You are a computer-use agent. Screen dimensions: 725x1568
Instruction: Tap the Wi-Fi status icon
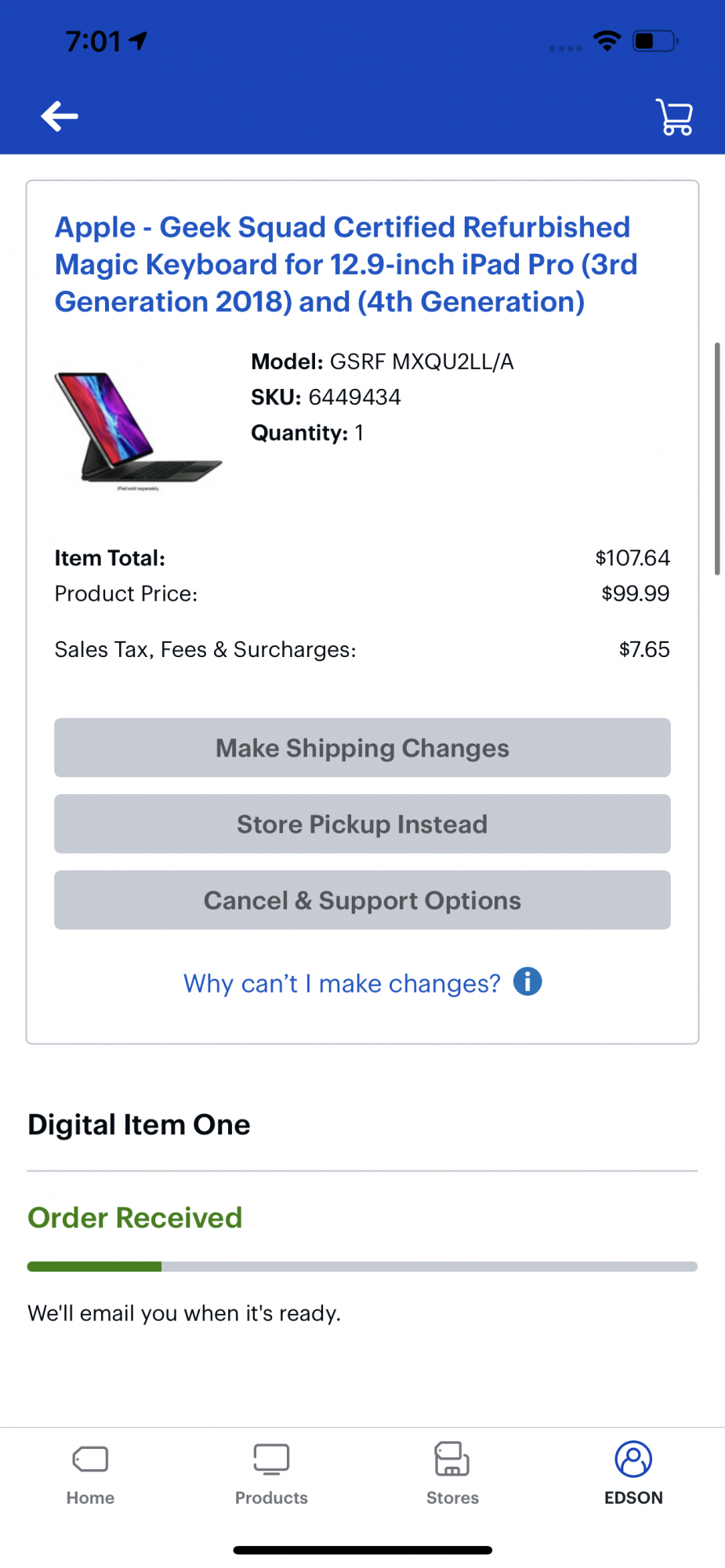click(607, 41)
